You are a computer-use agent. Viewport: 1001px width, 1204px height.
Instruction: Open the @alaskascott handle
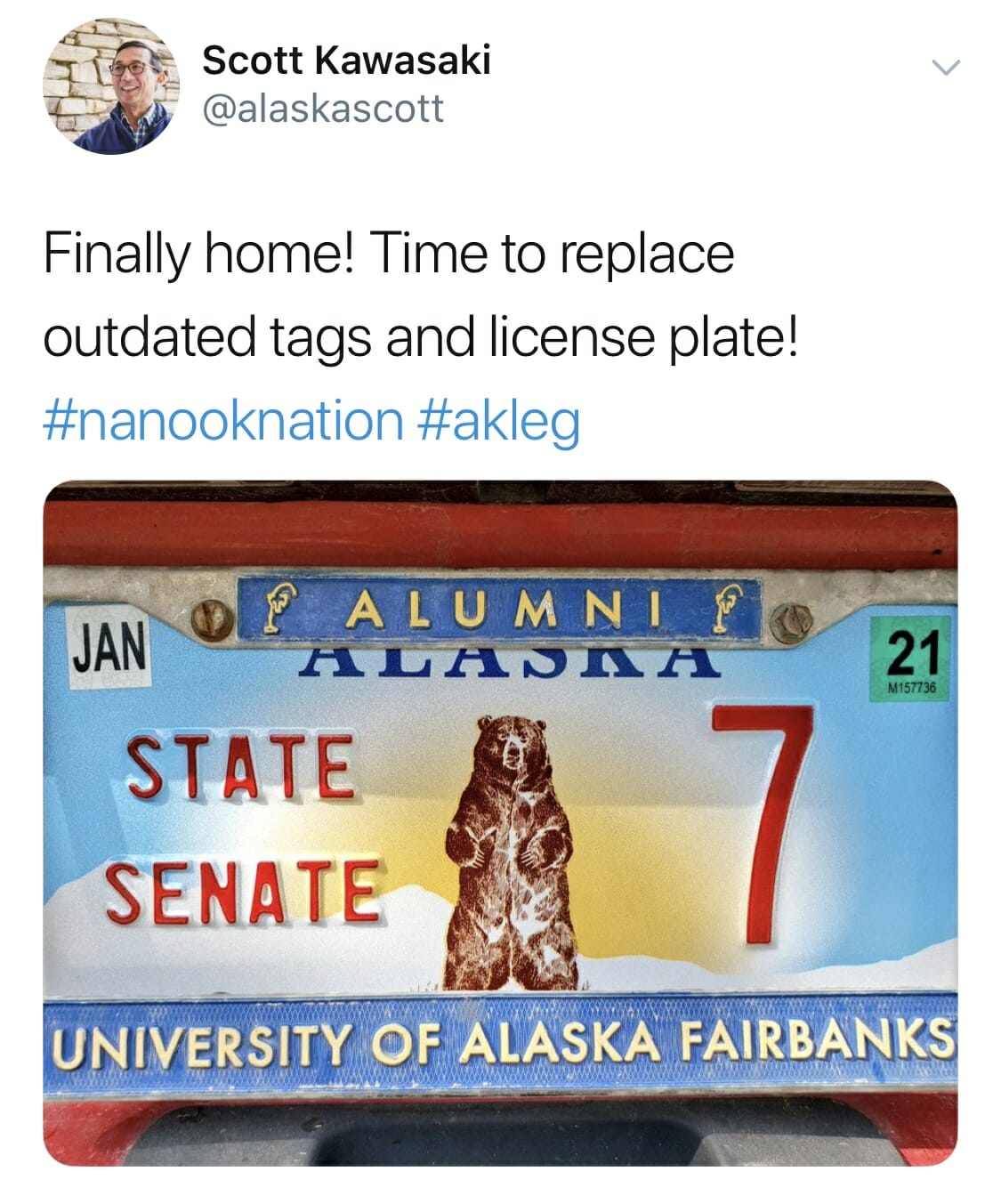pos(323,109)
